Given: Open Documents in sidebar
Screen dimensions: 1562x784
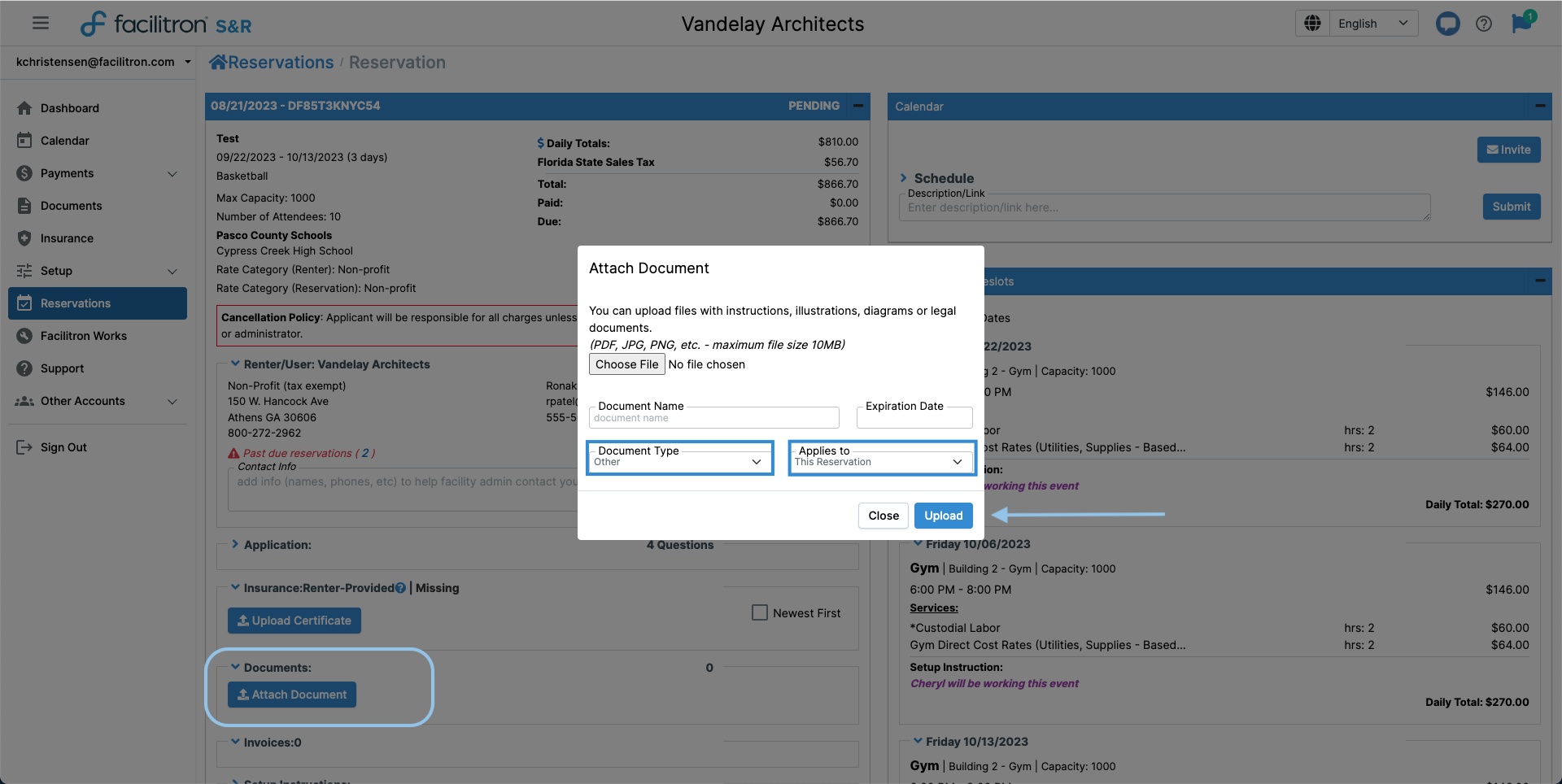Looking at the screenshot, I should (98, 206).
